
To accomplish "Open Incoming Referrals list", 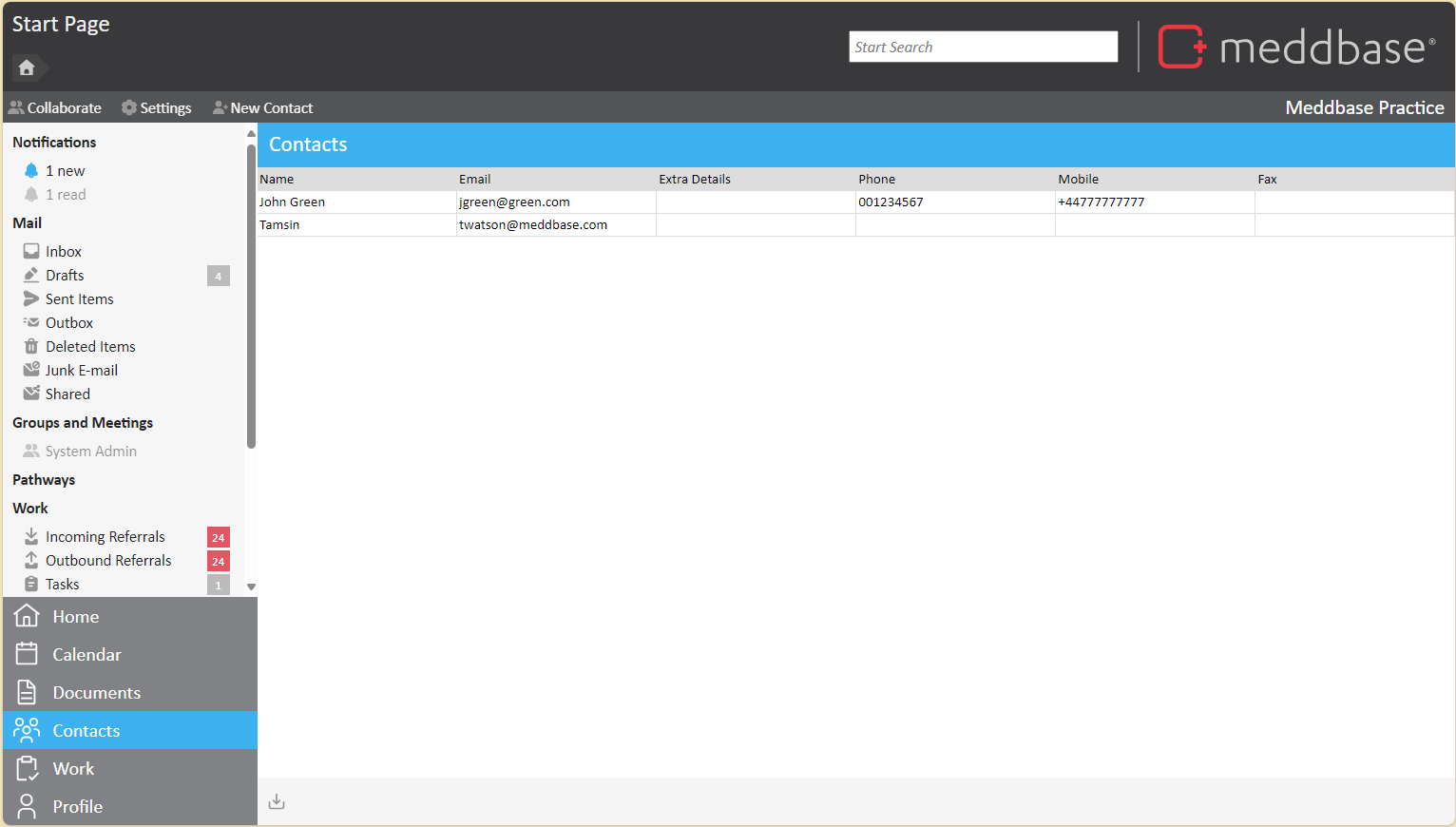I will 105,537.
